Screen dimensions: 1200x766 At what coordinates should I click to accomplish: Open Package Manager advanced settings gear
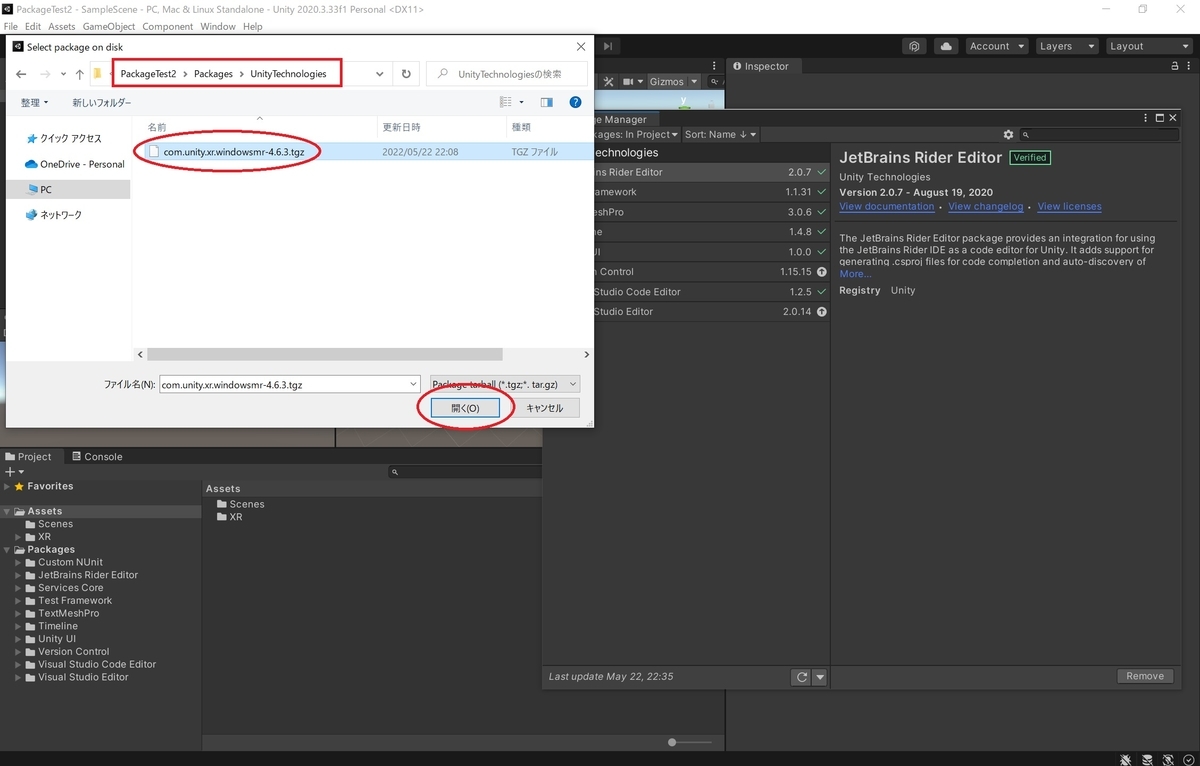[1008, 134]
